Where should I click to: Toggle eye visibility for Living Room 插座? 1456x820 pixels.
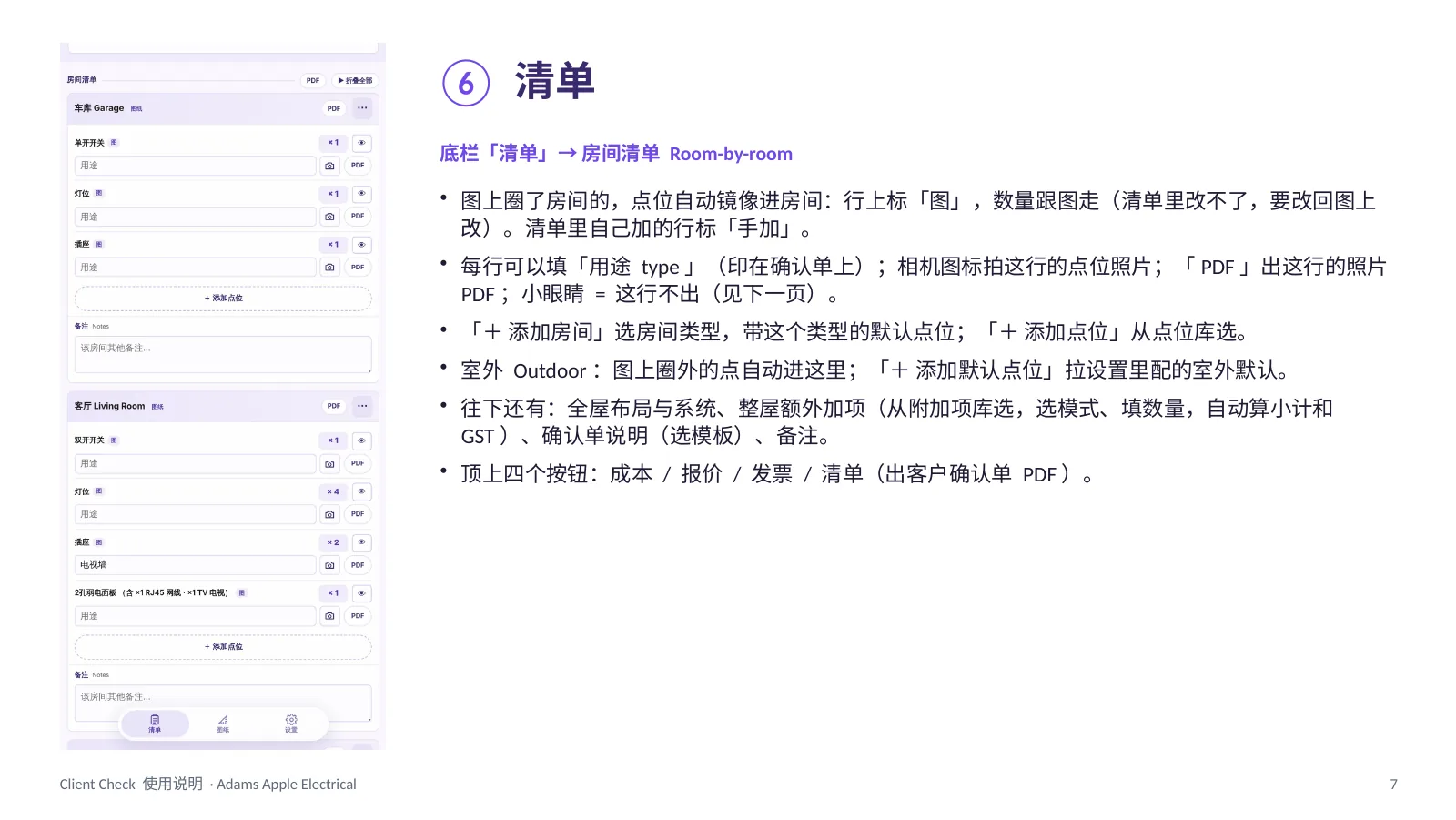pyautogui.click(x=361, y=542)
